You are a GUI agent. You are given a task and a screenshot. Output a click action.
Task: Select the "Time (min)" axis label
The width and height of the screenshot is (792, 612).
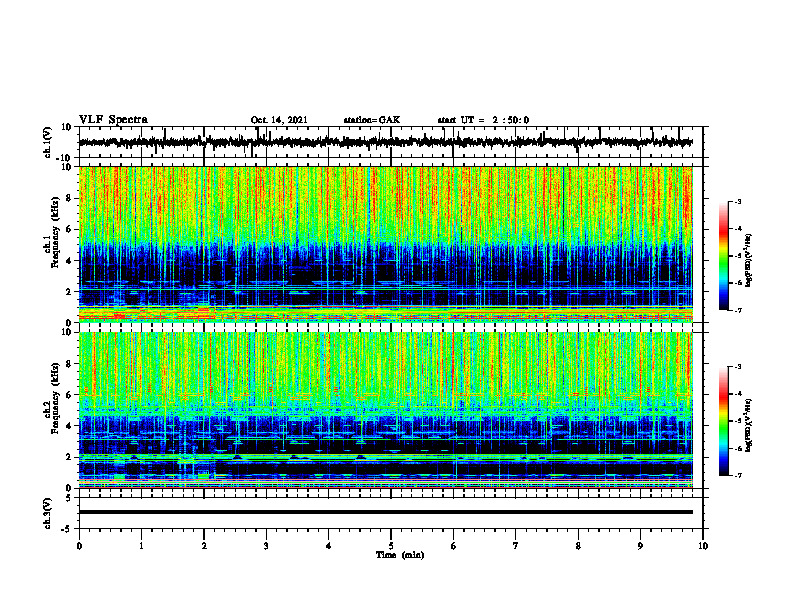400,555
